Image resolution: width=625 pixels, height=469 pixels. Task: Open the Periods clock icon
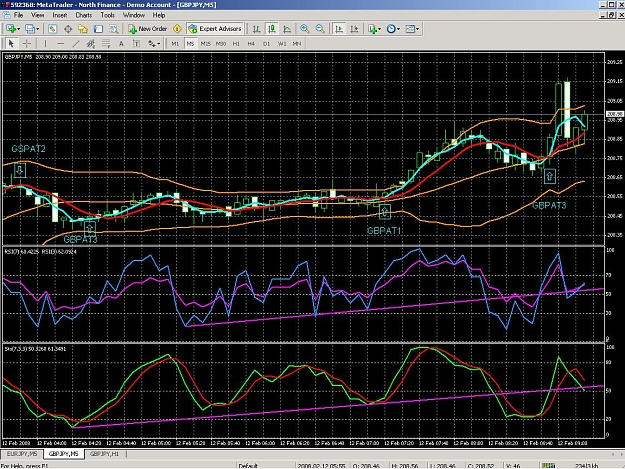coord(391,29)
